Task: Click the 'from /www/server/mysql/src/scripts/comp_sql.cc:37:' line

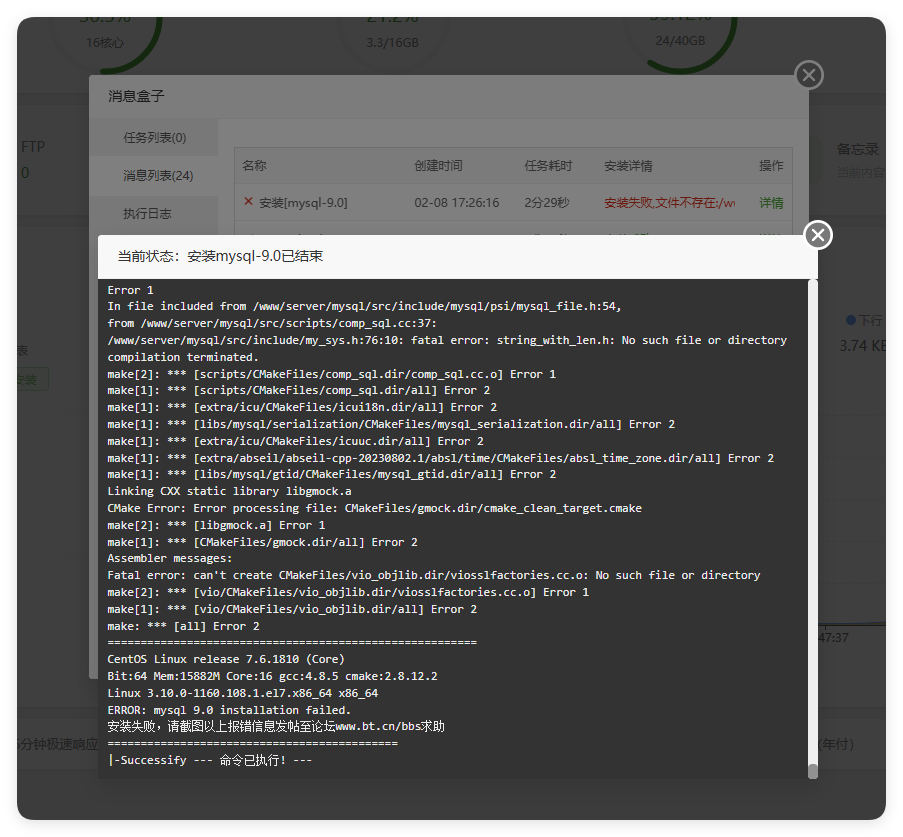Action: point(272,323)
